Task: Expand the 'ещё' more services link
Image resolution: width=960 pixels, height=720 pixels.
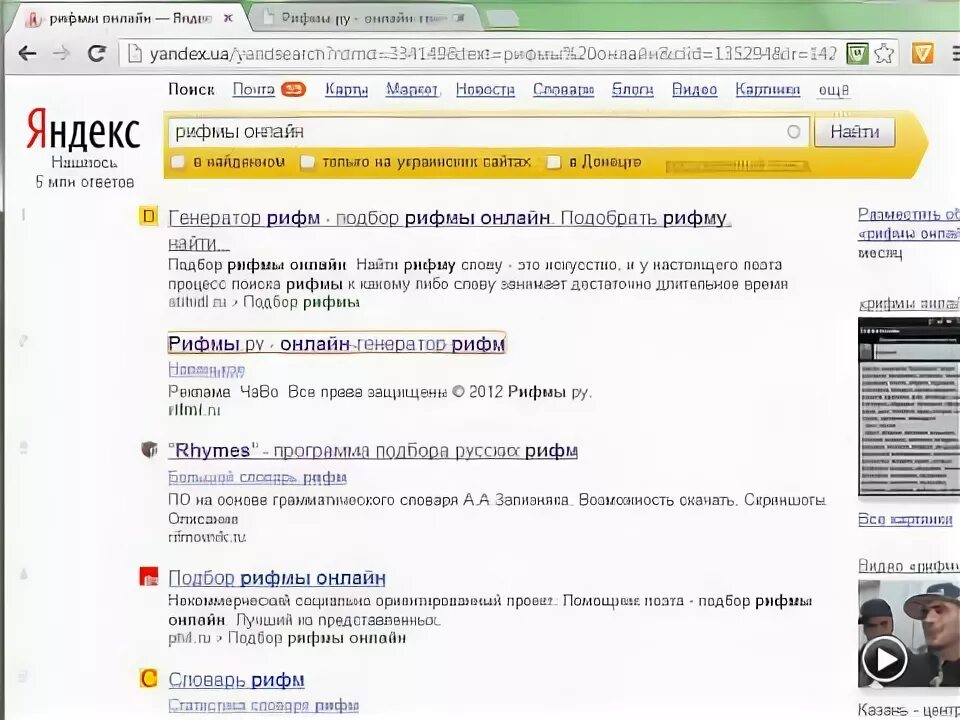Action: coord(834,90)
